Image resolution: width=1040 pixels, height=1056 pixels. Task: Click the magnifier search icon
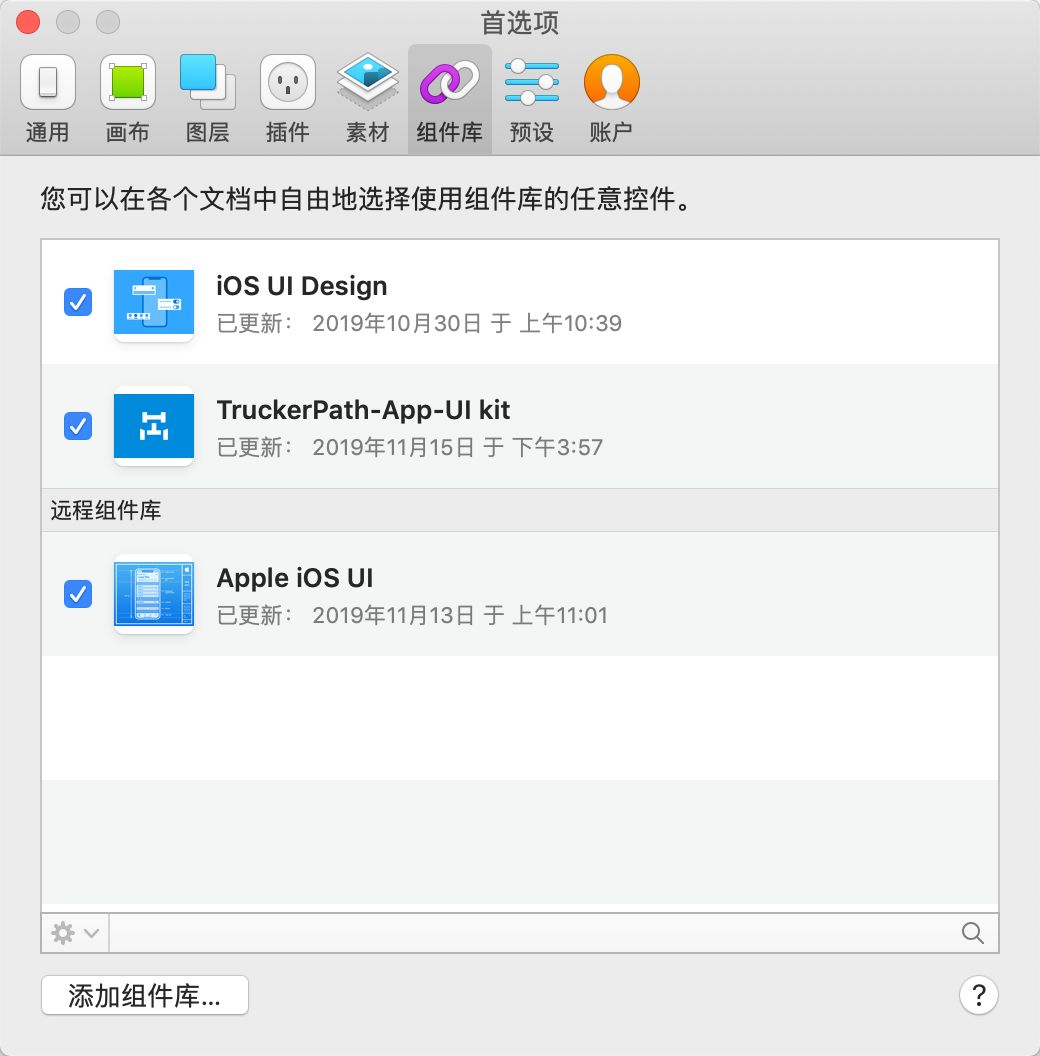tap(973, 933)
